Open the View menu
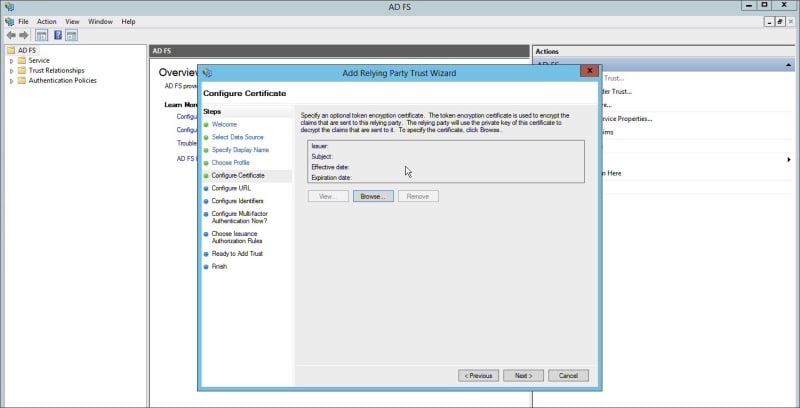Screen dimensions: 800x408 coord(72,21)
